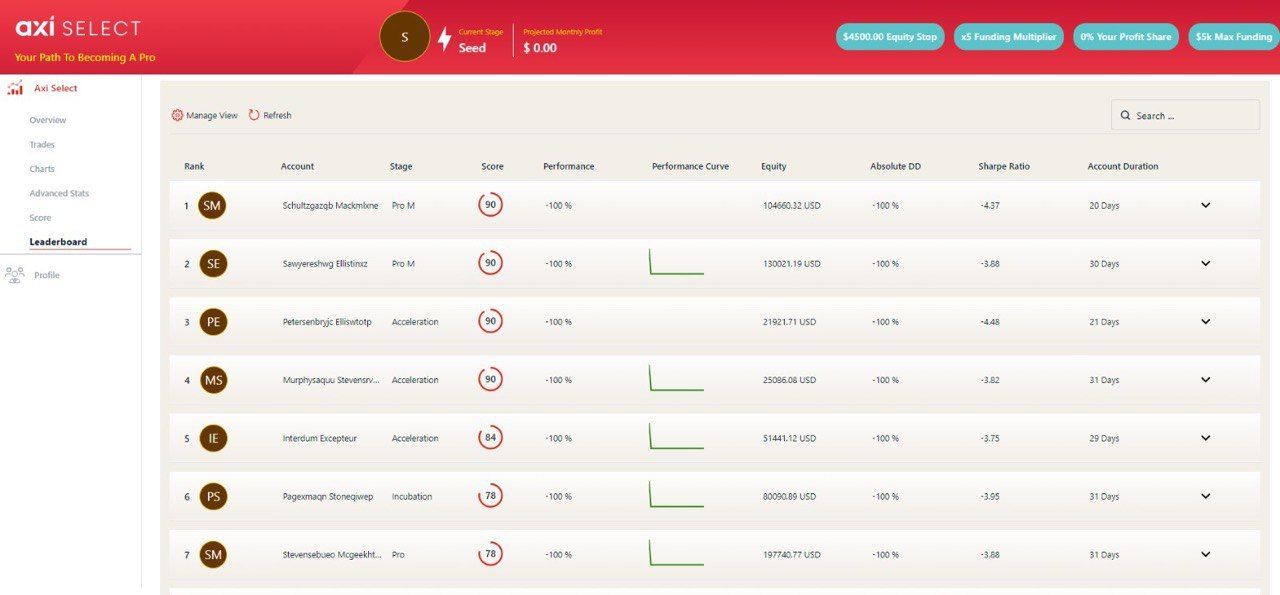The image size is (1280, 595).
Task: Click the x5 Funding Multiplier button
Action: 1008,36
